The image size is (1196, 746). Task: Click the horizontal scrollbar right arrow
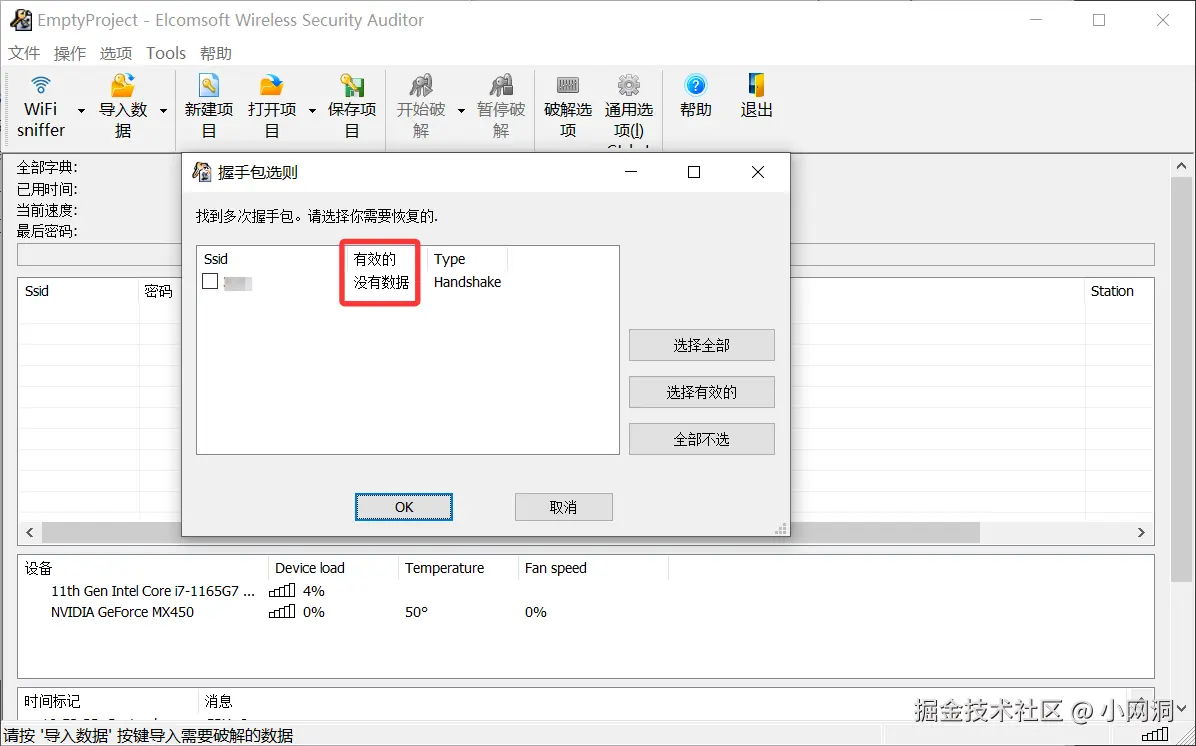pos(1141,532)
